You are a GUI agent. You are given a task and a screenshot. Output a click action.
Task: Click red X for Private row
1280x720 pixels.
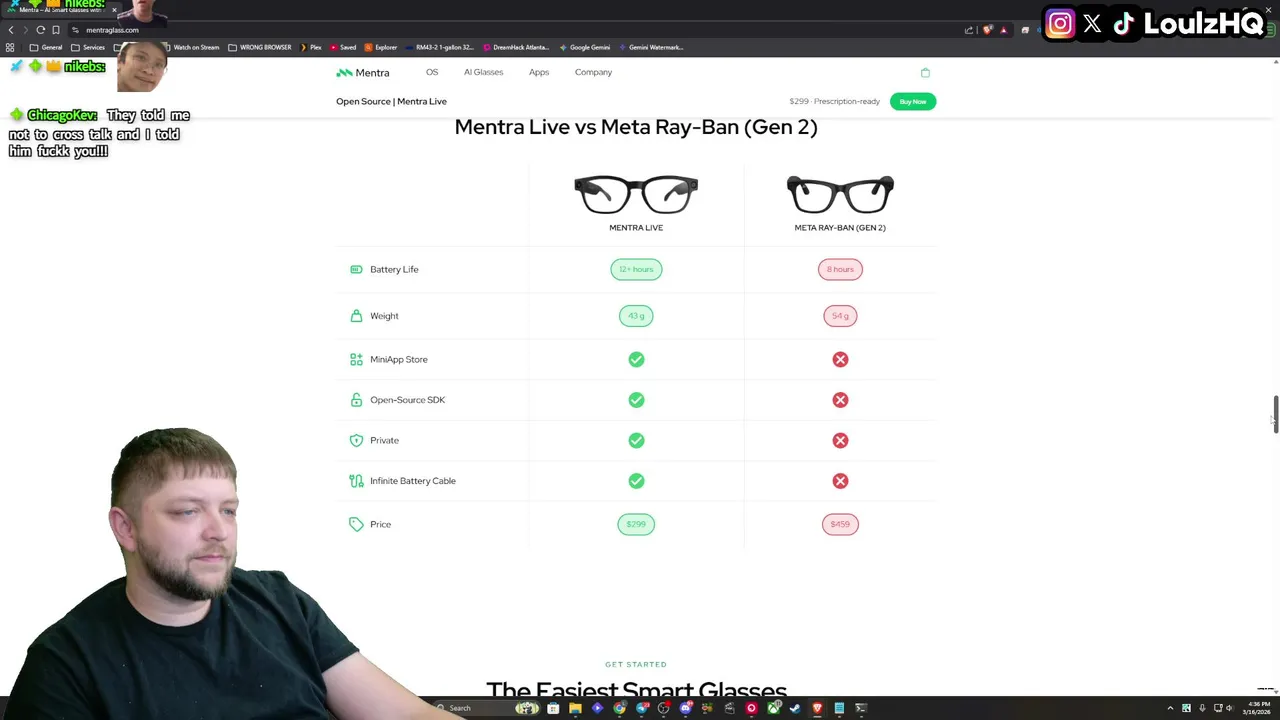(840, 440)
